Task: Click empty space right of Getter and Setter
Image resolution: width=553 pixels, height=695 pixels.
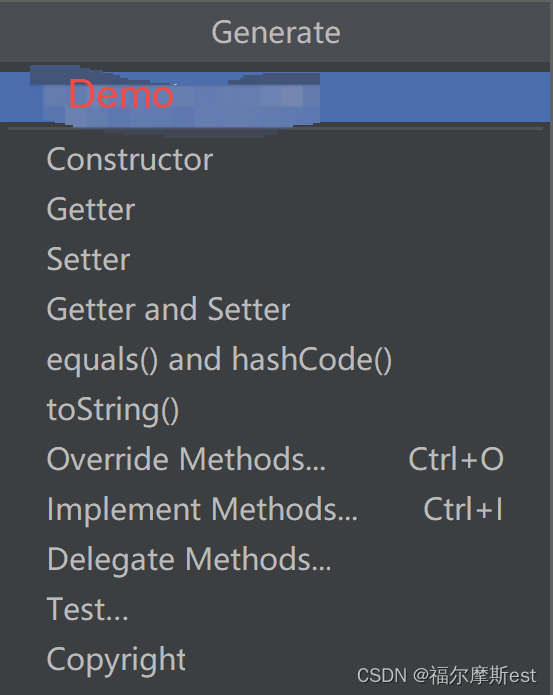Action: [420, 309]
